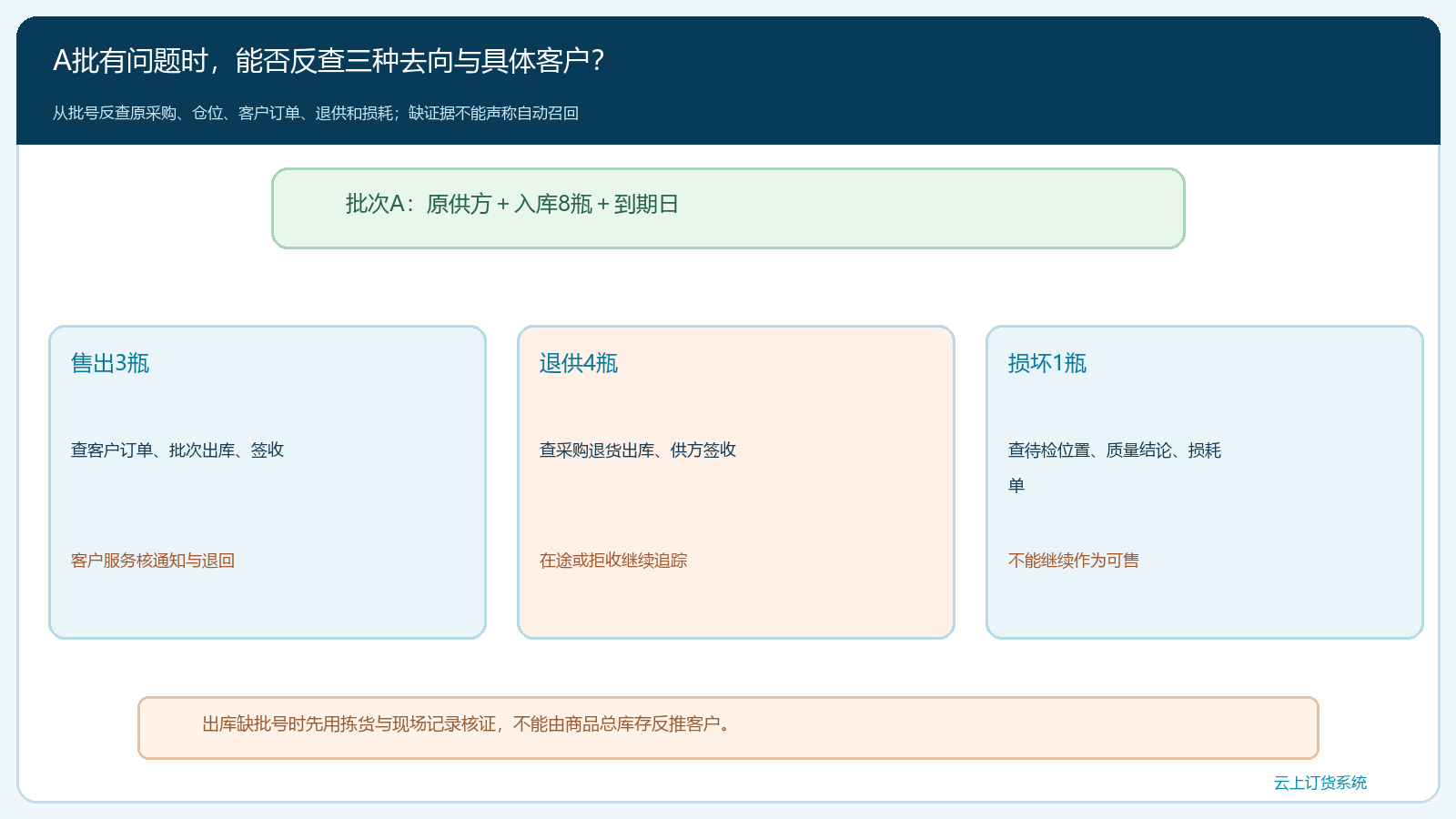This screenshot has width=1456, height=819.
Task: Click '在途或拒收继续追踪' text
Action: pos(613,561)
